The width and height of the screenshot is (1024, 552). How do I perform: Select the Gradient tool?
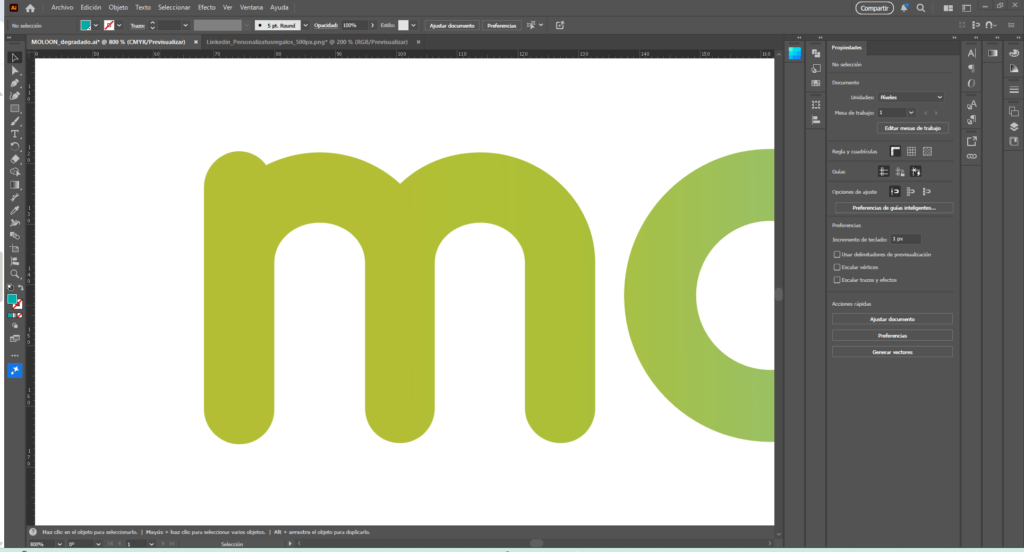tap(14, 185)
